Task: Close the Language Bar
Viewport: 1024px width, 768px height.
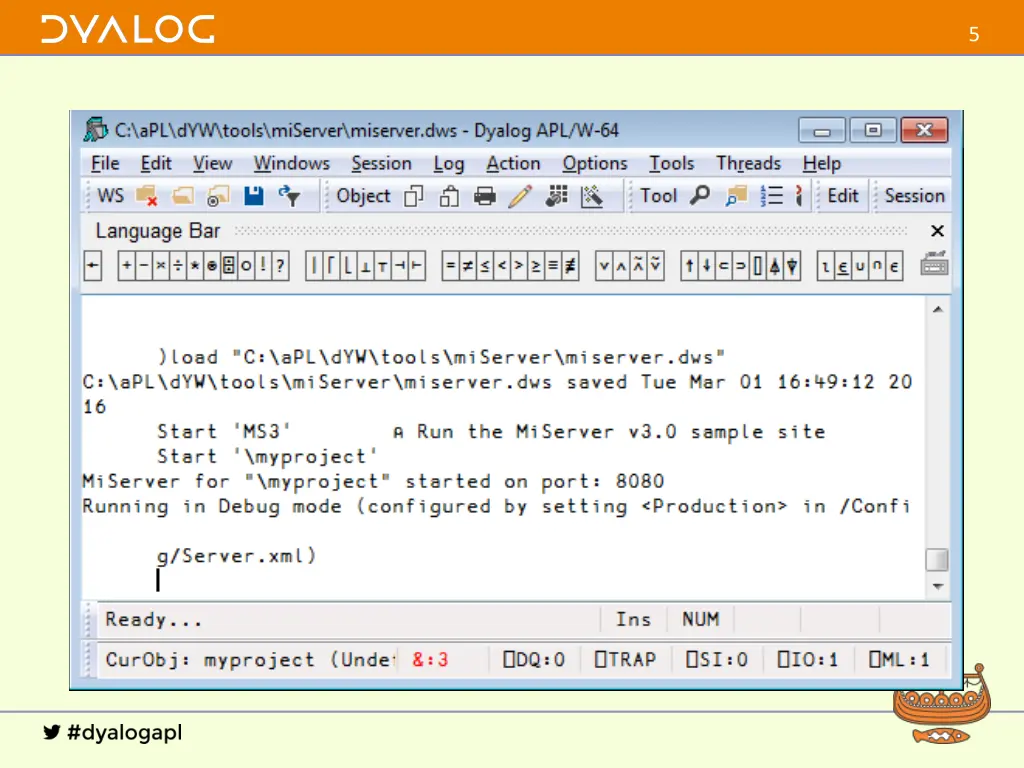Action: click(937, 231)
